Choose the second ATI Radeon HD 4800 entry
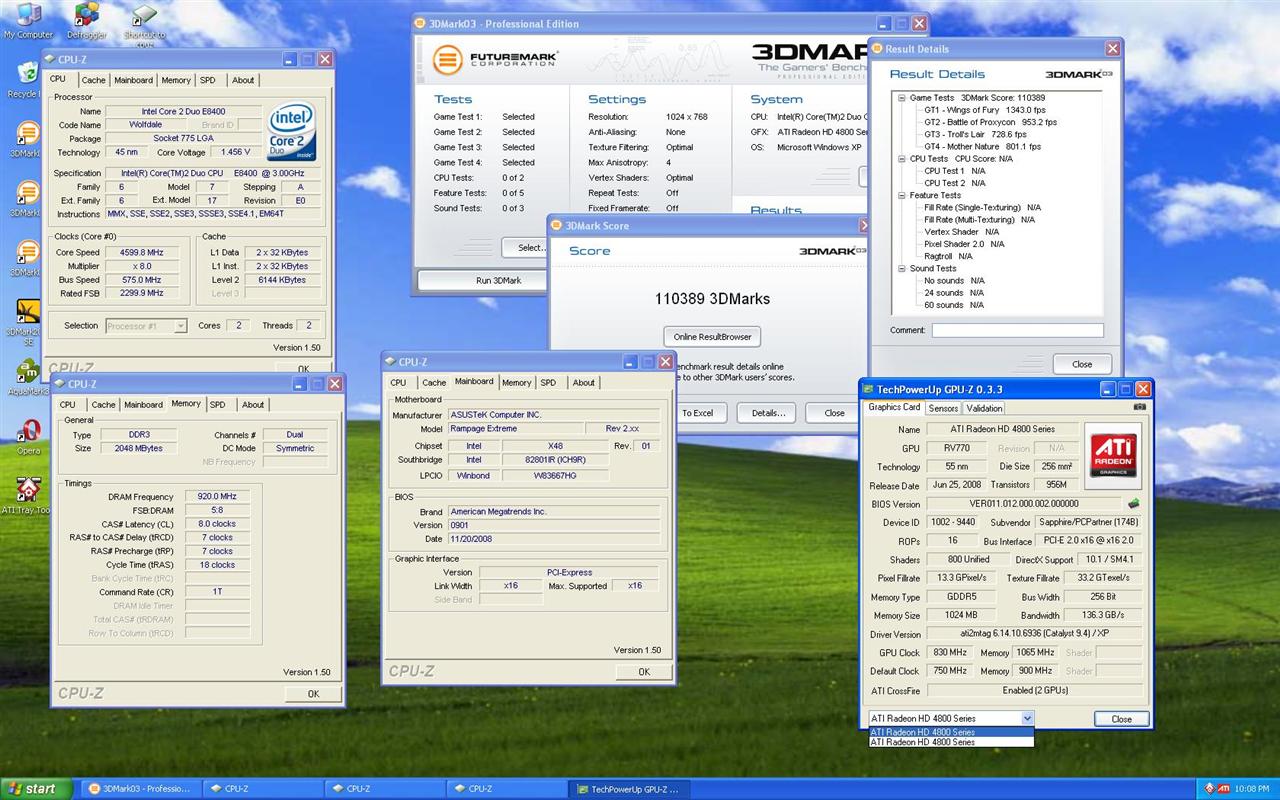The image size is (1280, 800). coord(951,742)
